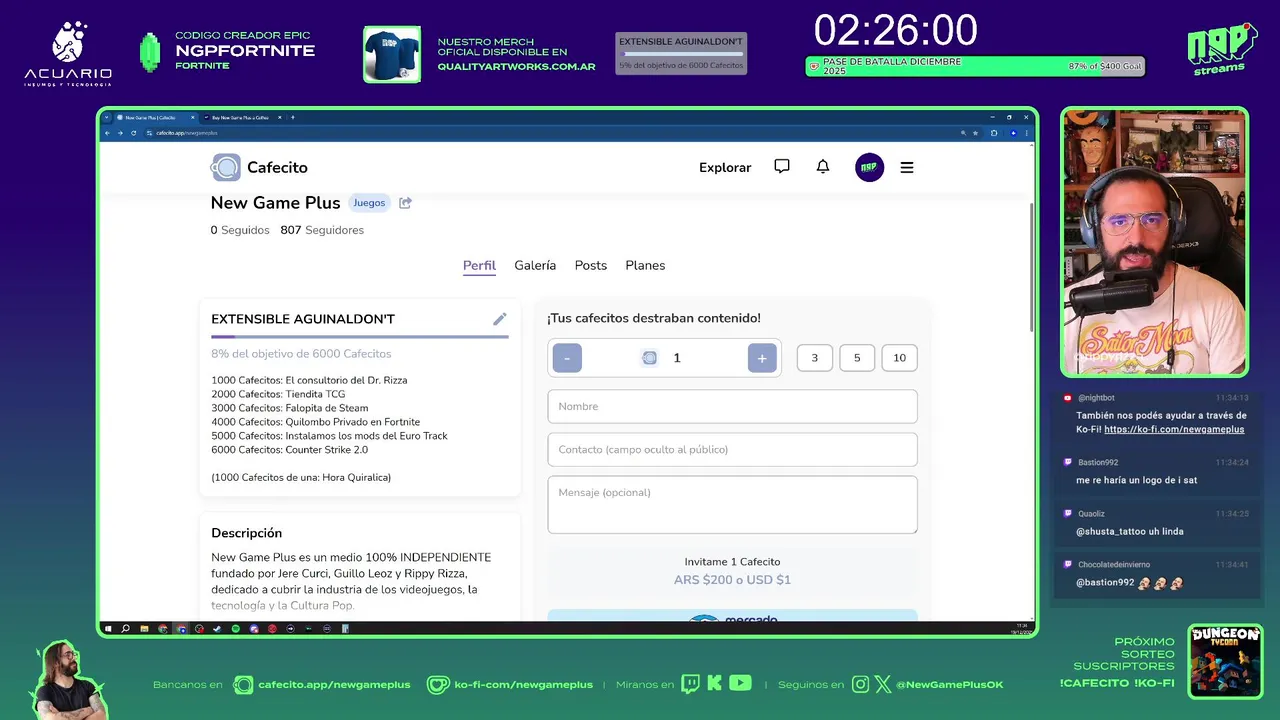Open a new browser tab with plus
The image size is (1280, 720).
(293, 117)
